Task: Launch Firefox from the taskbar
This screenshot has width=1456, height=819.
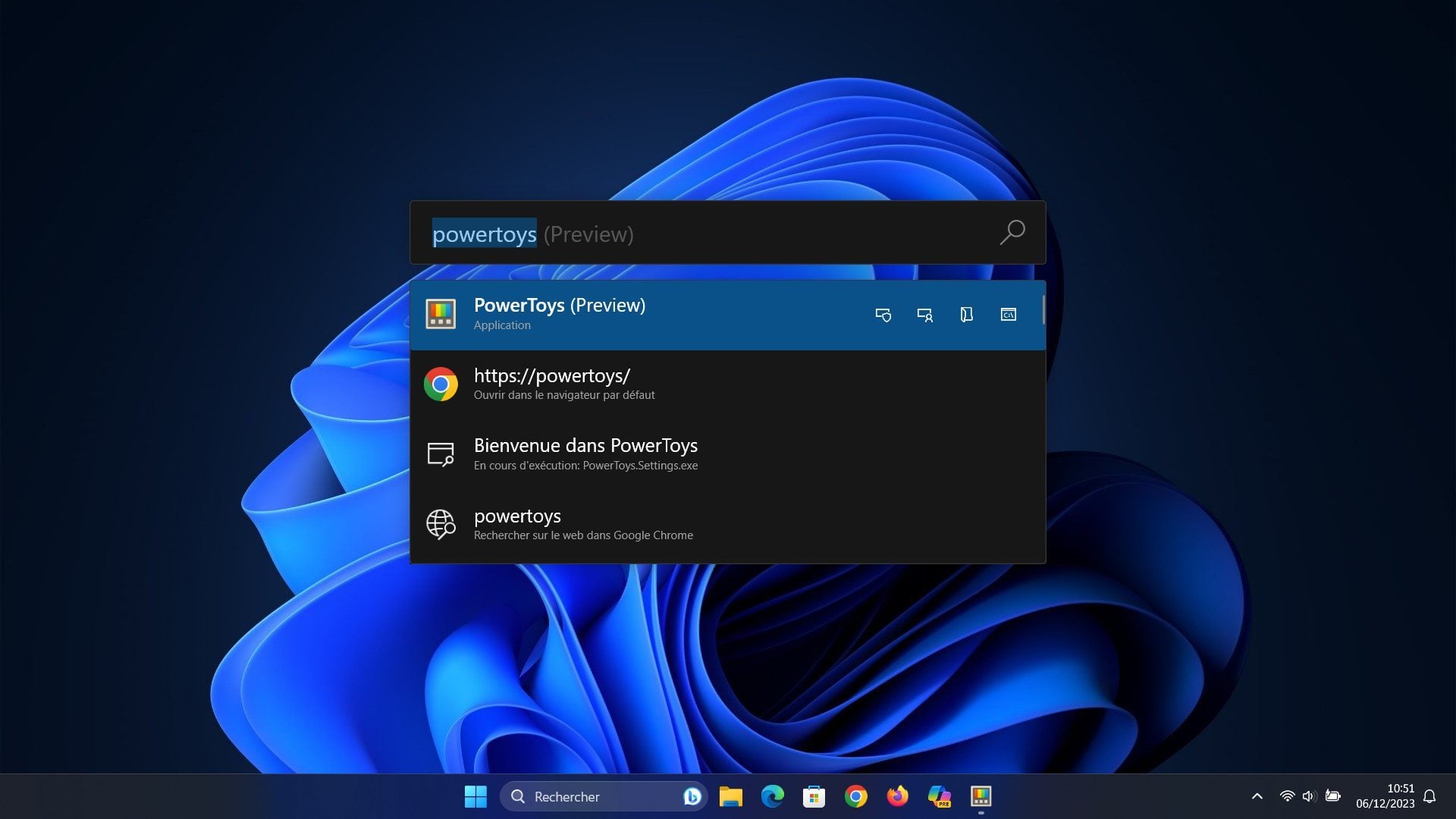Action: click(x=897, y=796)
